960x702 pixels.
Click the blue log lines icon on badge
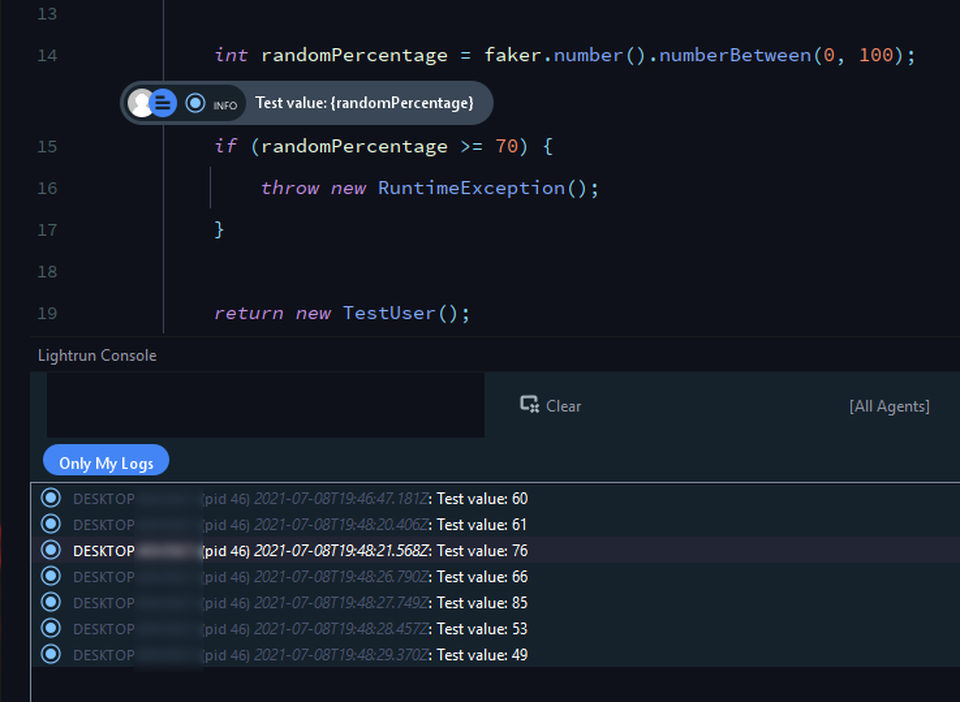(x=163, y=103)
